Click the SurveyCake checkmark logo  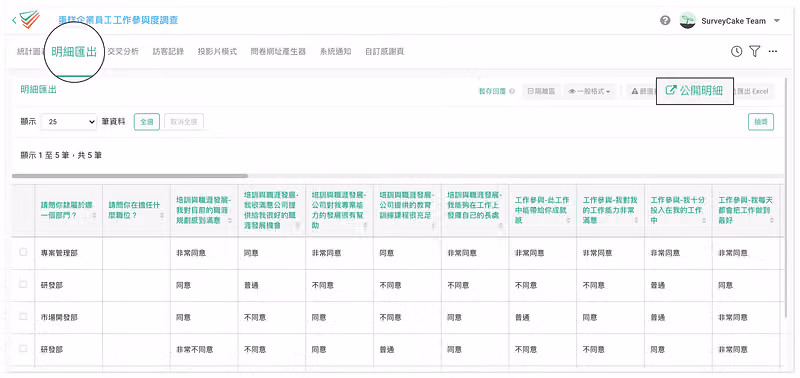[x=29, y=19]
